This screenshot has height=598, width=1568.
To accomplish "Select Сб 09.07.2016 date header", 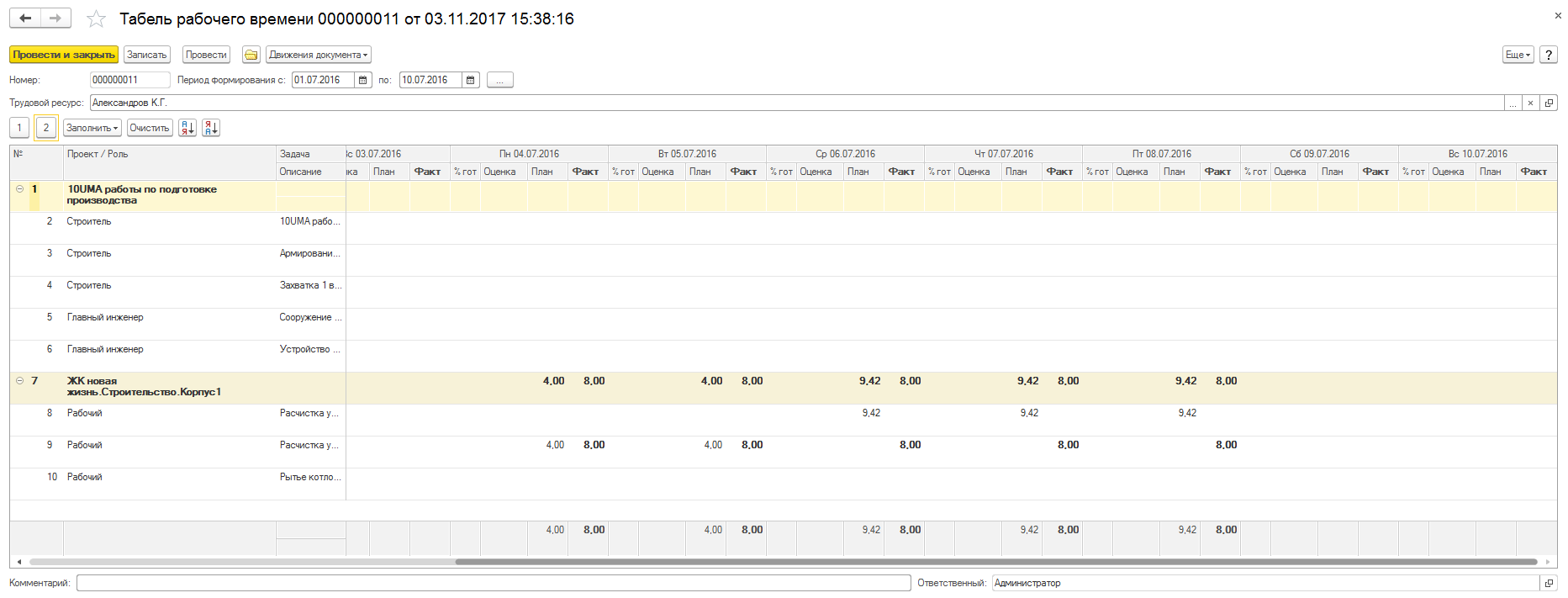I will [1319, 154].
